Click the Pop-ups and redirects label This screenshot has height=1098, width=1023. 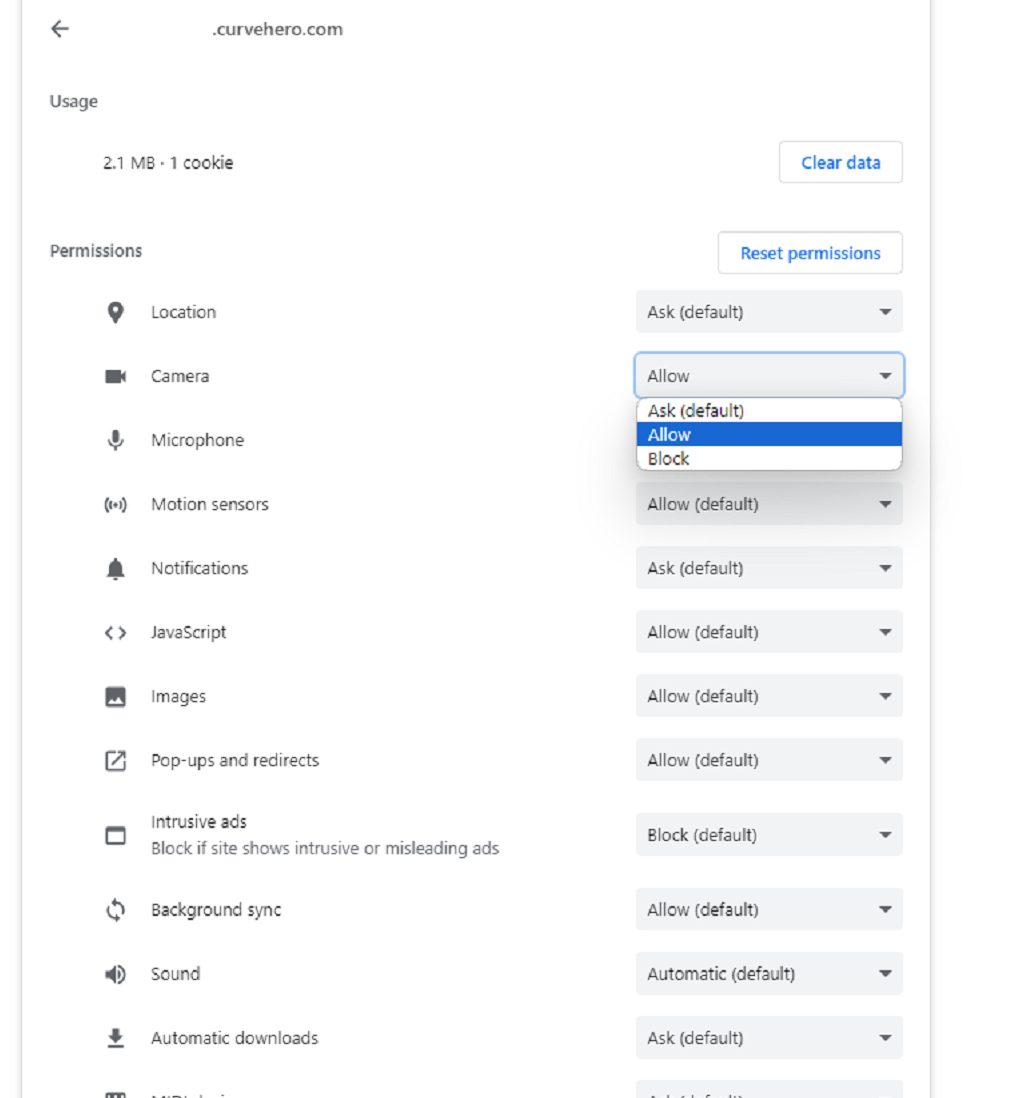click(x=235, y=760)
